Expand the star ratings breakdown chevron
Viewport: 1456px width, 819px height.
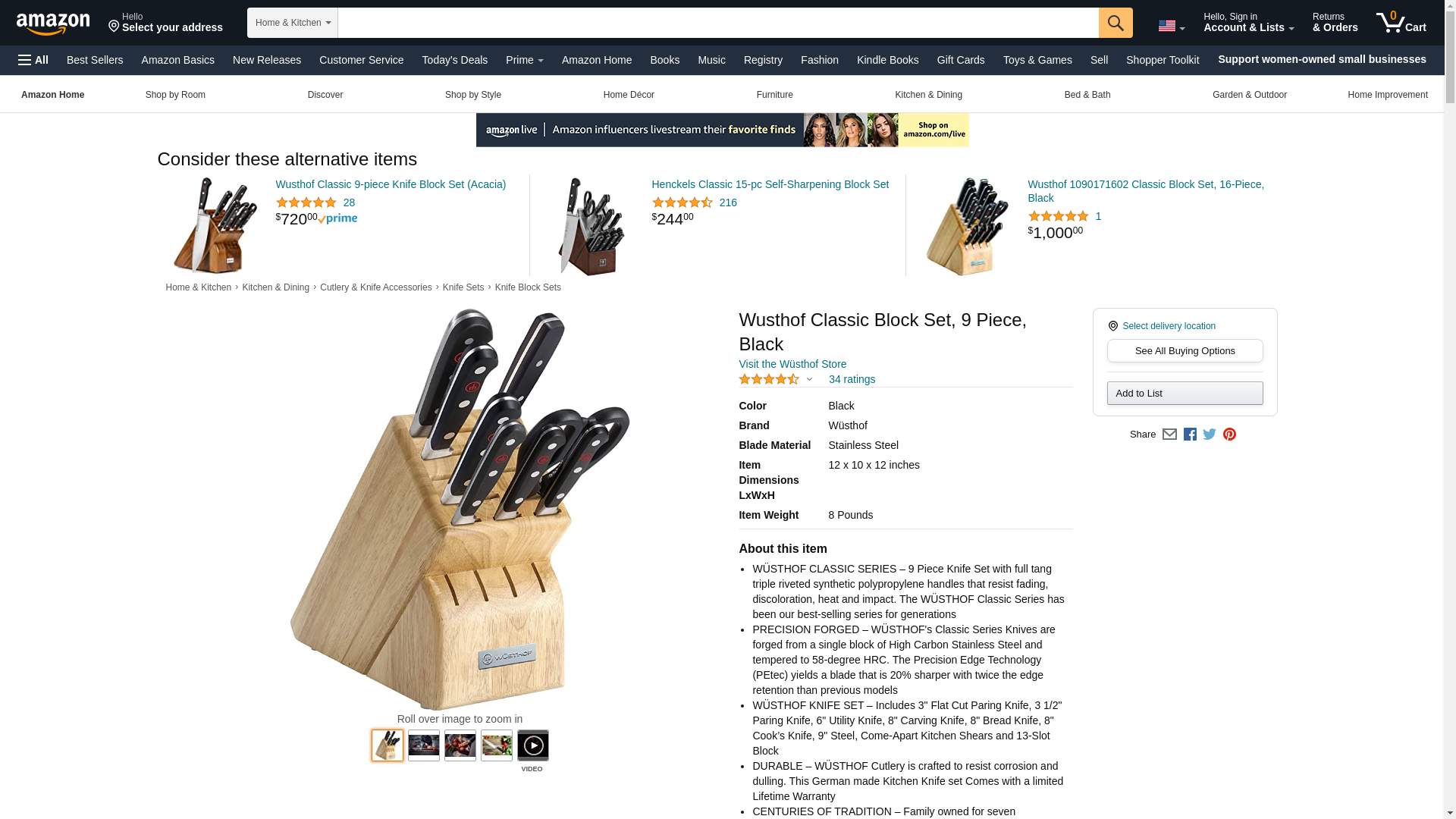click(809, 379)
